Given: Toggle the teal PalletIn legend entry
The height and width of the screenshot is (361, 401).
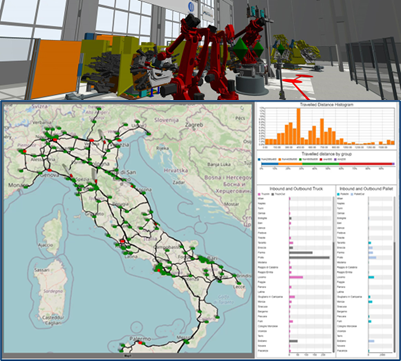Looking at the screenshot, I should click(343, 194).
